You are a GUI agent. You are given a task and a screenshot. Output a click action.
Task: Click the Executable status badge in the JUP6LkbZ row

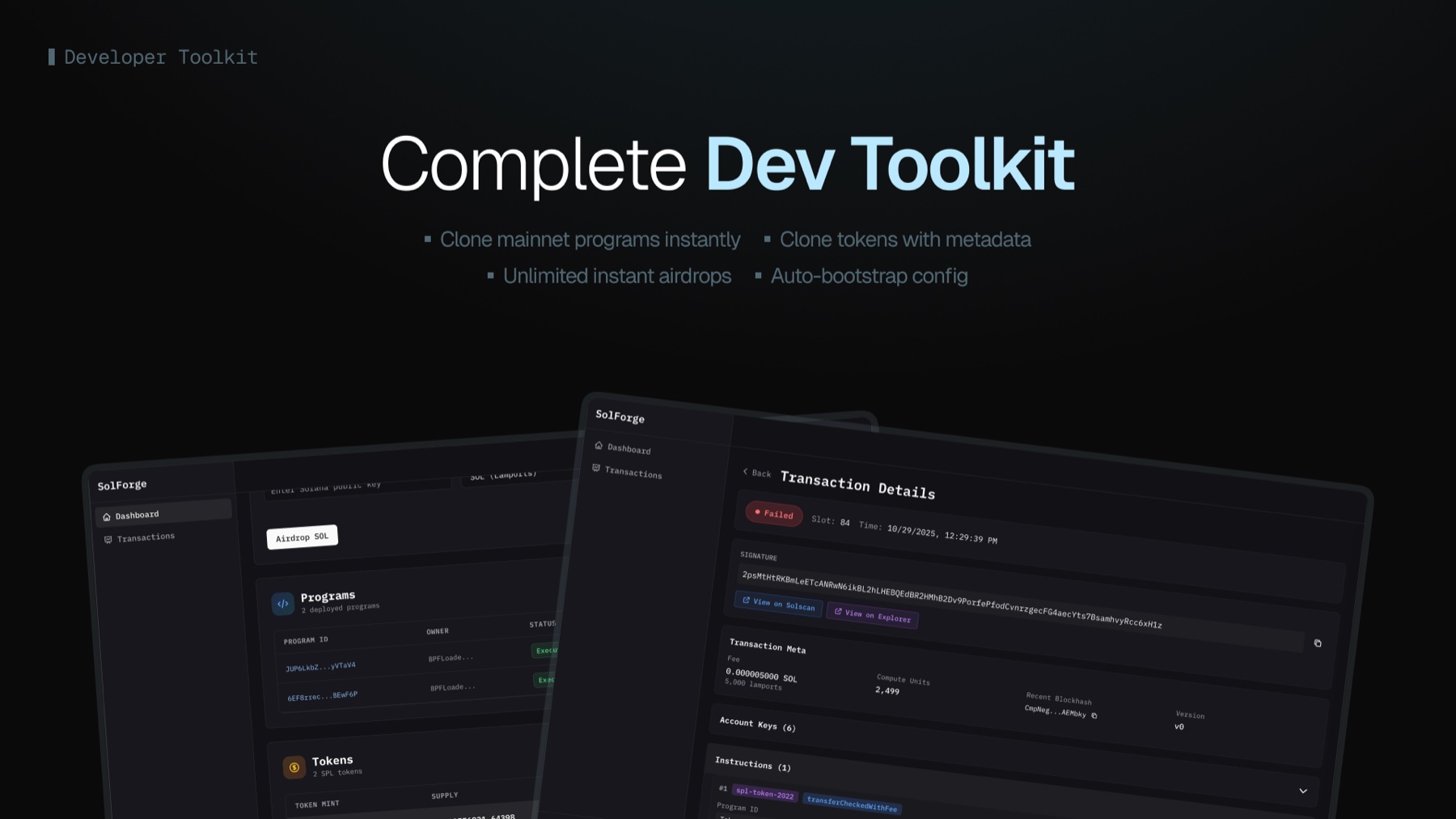[545, 650]
